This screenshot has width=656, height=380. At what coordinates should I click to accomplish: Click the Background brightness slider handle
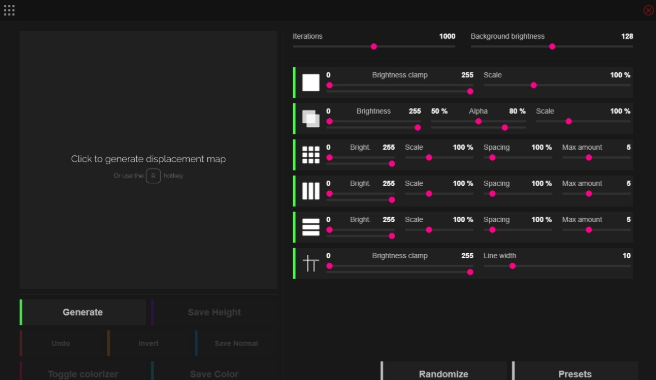[x=552, y=46]
